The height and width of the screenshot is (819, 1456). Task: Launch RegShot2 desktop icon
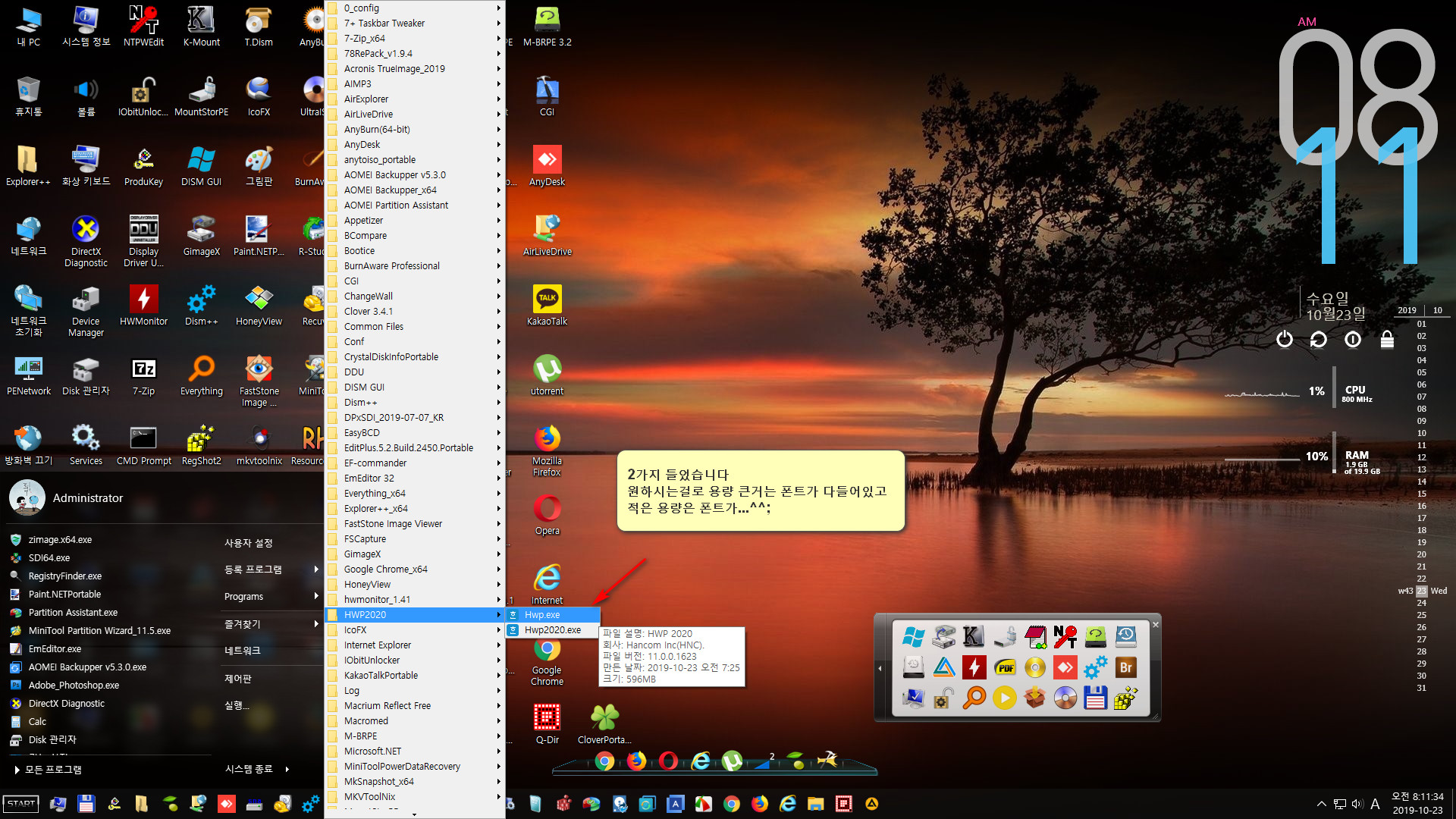201,445
